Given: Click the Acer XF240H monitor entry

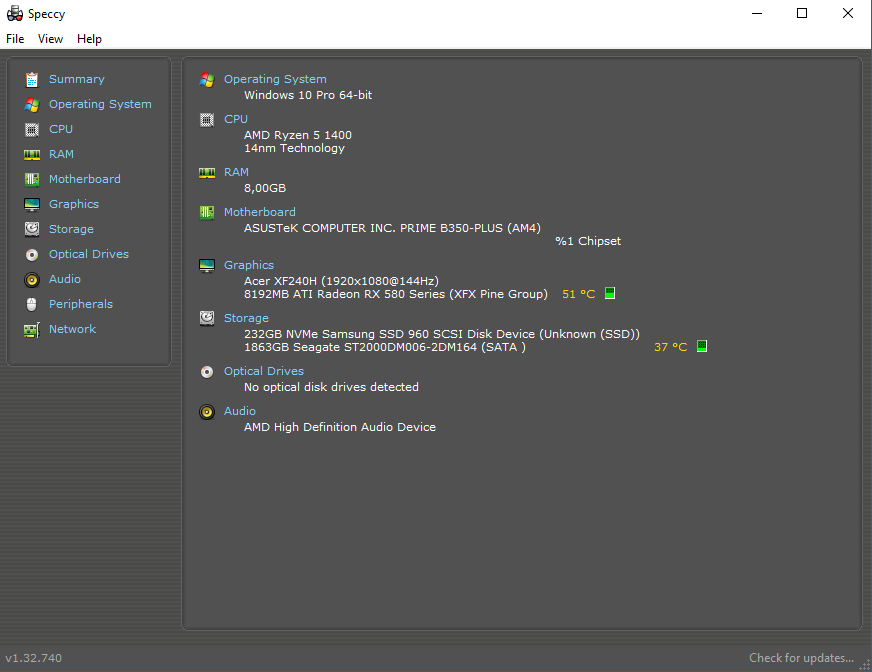Looking at the screenshot, I should click(x=341, y=281).
